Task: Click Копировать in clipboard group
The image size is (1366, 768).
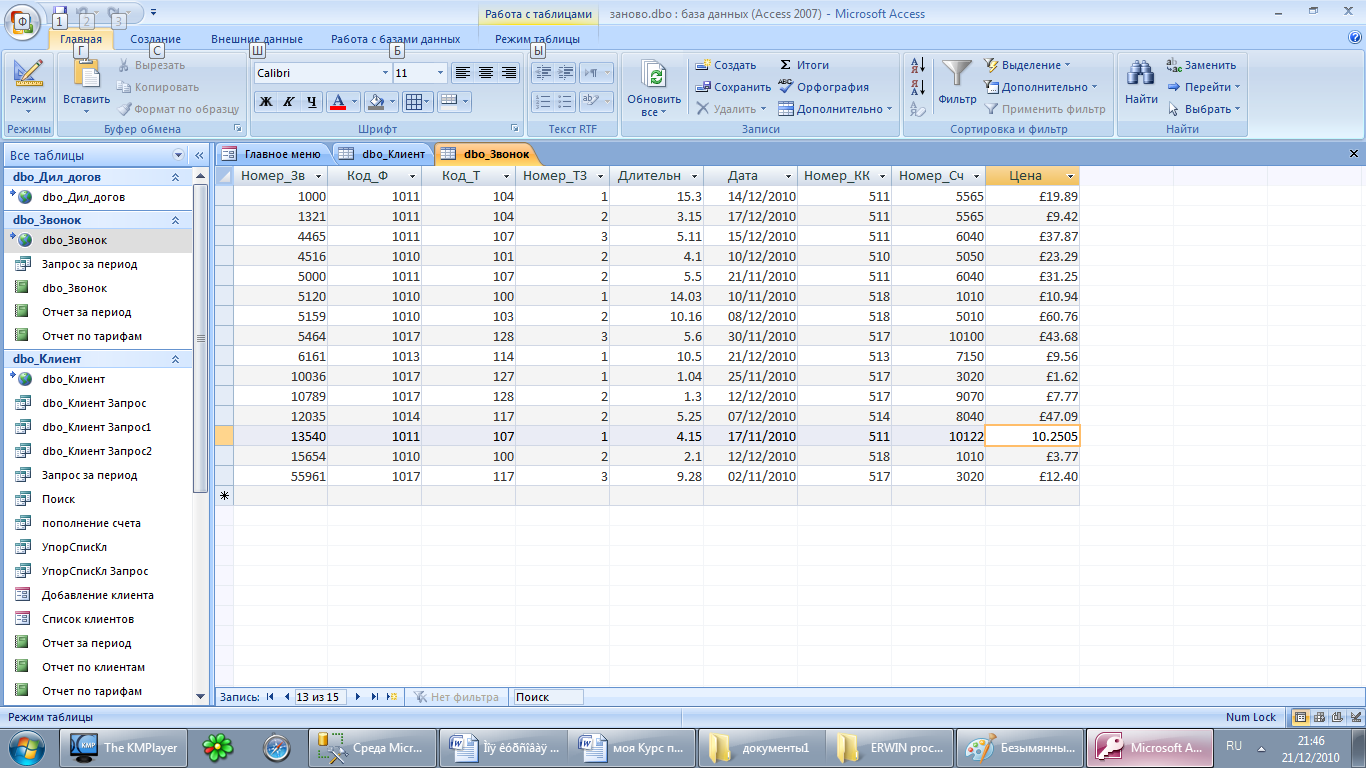Action: (159, 87)
